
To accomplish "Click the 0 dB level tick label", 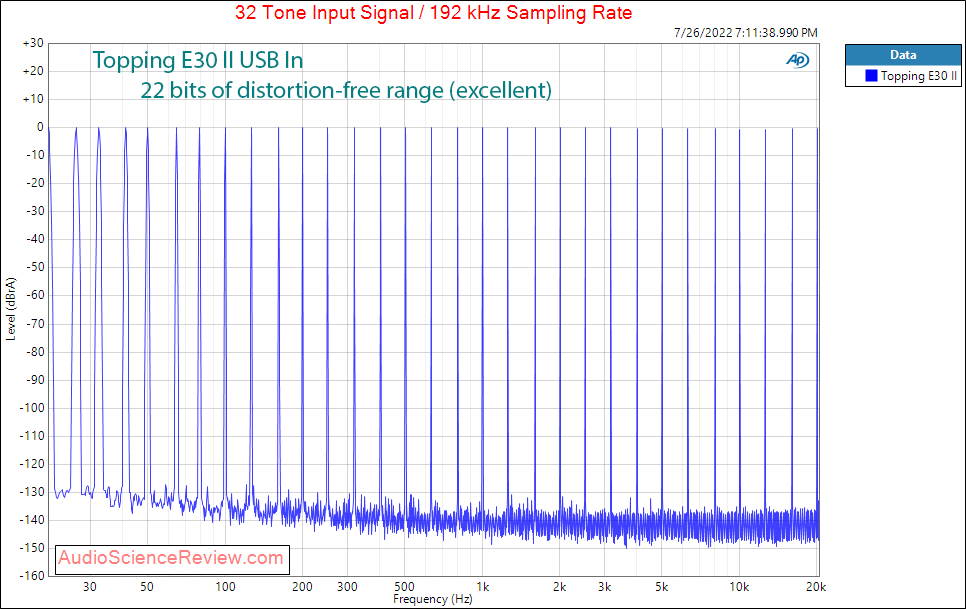I will [x=40, y=127].
